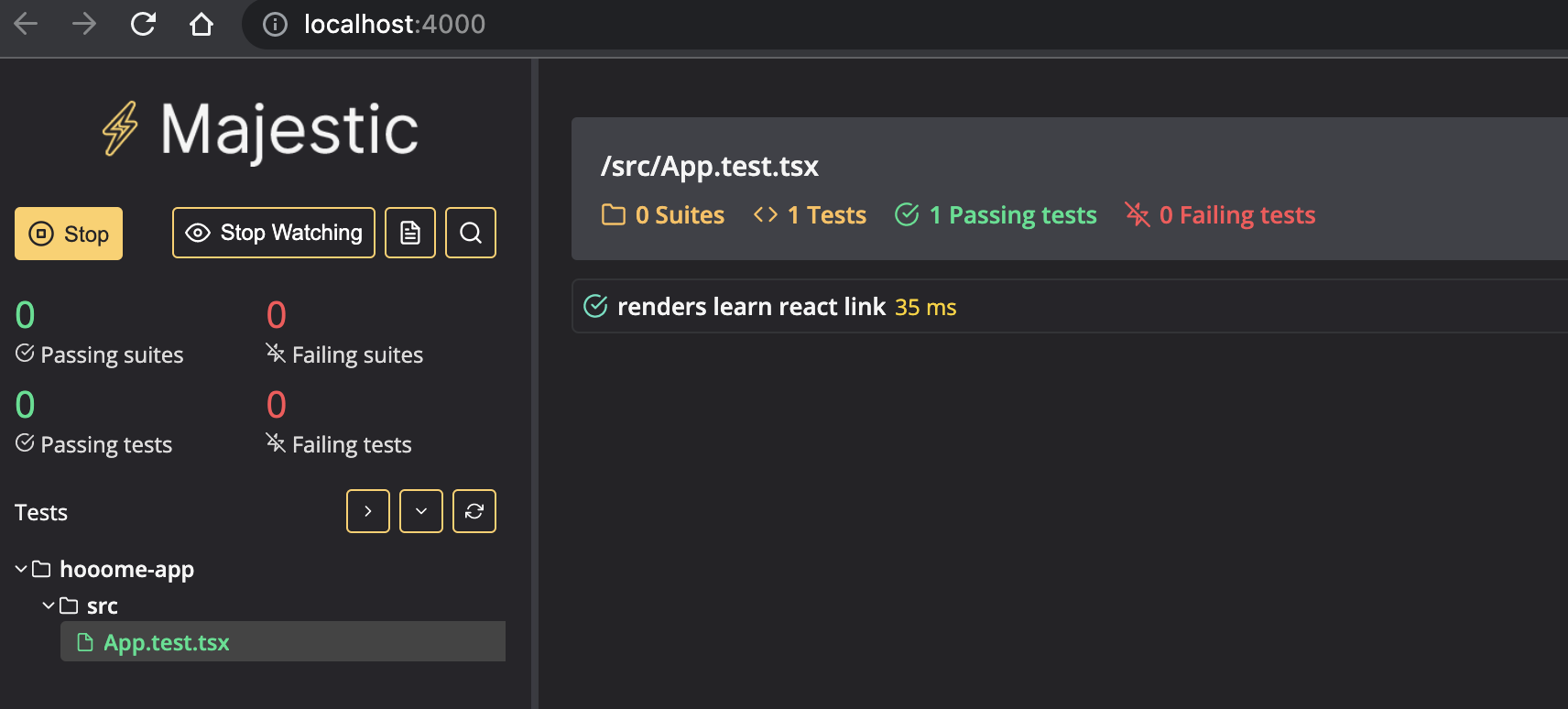View site information icon in address bar
Image resolution: width=1568 pixels, height=709 pixels.
click(x=275, y=24)
